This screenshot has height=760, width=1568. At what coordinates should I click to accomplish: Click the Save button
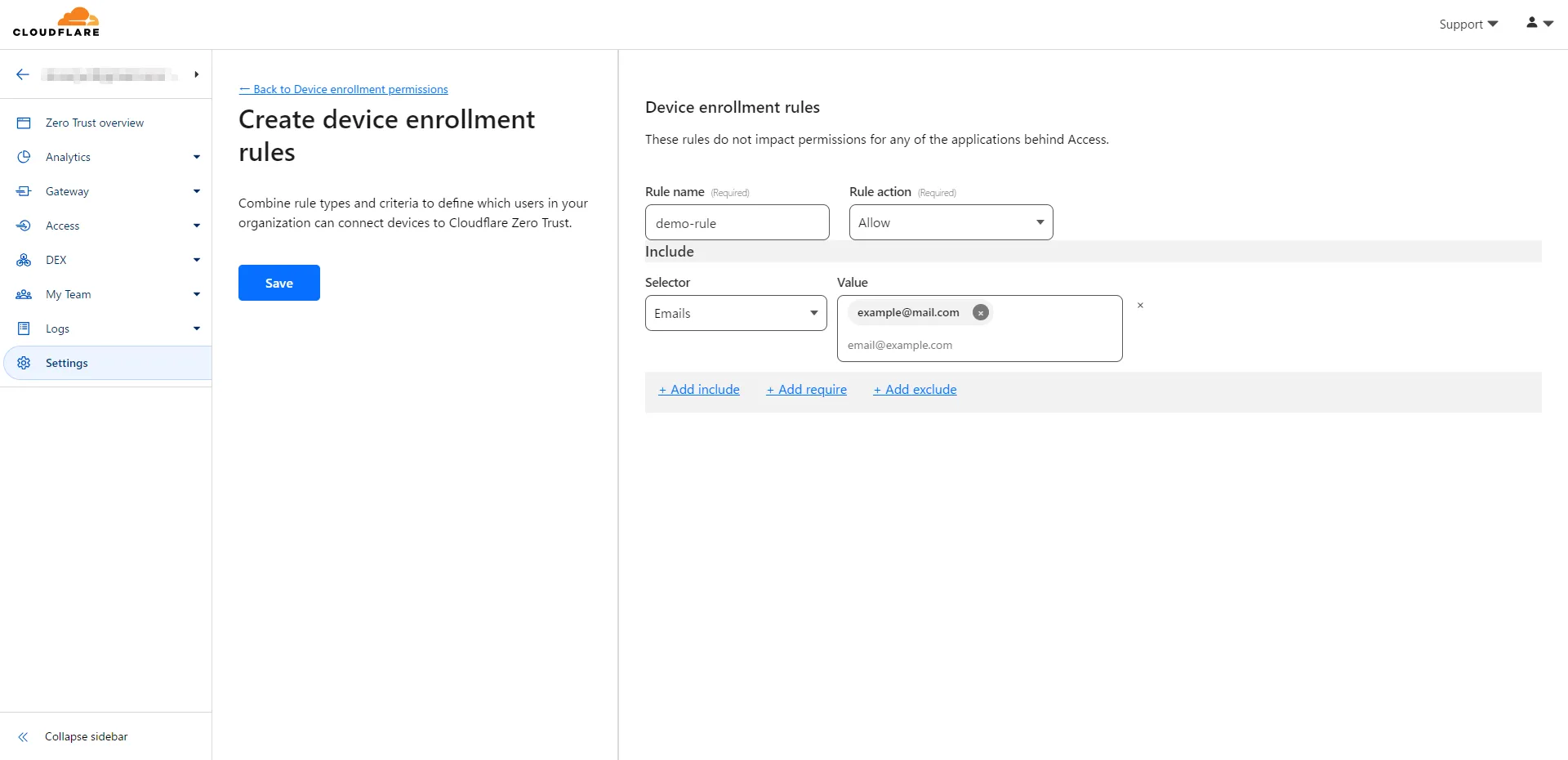coord(279,283)
